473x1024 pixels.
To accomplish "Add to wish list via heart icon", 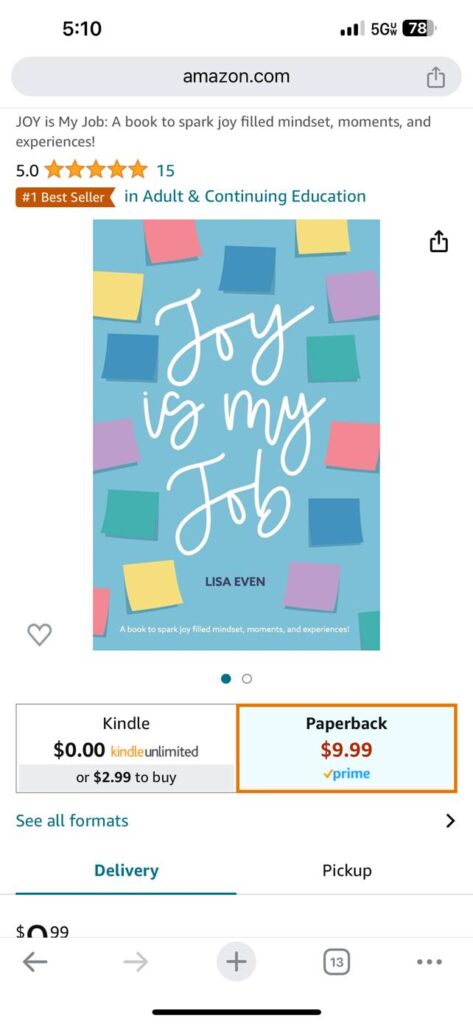I will [39, 634].
